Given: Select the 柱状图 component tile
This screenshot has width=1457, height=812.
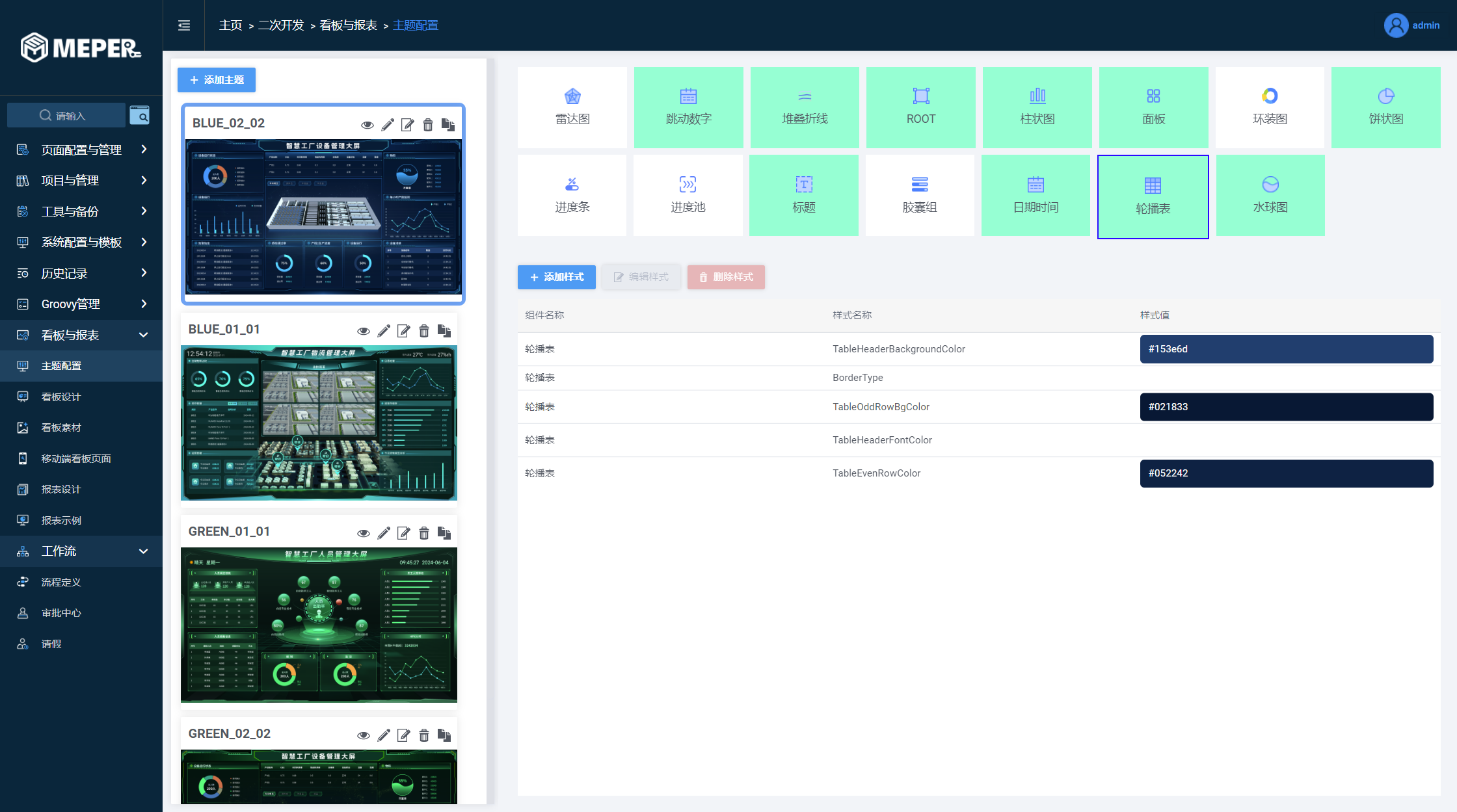Looking at the screenshot, I should (1037, 107).
